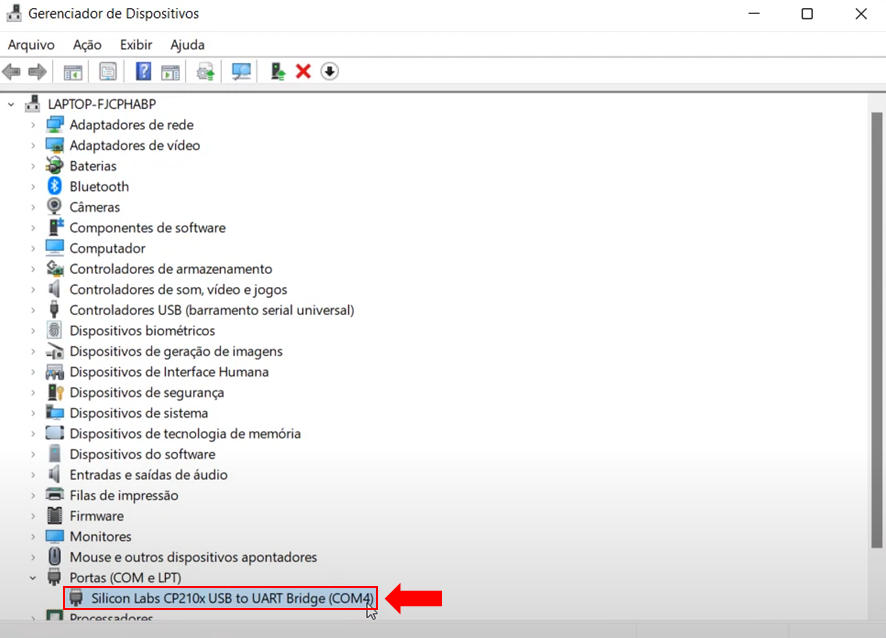The height and width of the screenshot is (638, 886).
Task: Expand the Monitores category chevron
Action: (33, 536)
